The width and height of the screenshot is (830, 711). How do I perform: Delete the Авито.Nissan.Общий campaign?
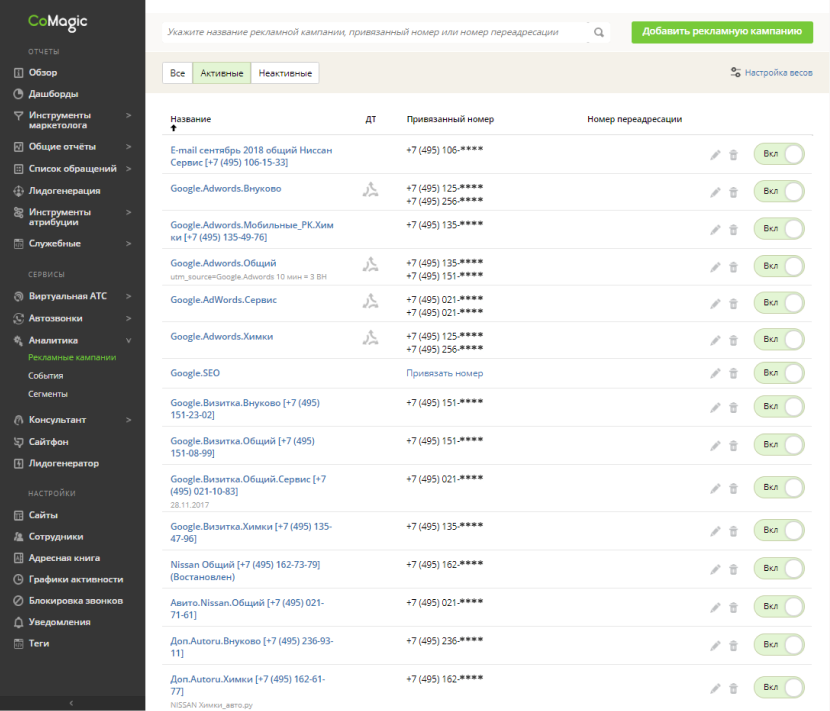733,607
